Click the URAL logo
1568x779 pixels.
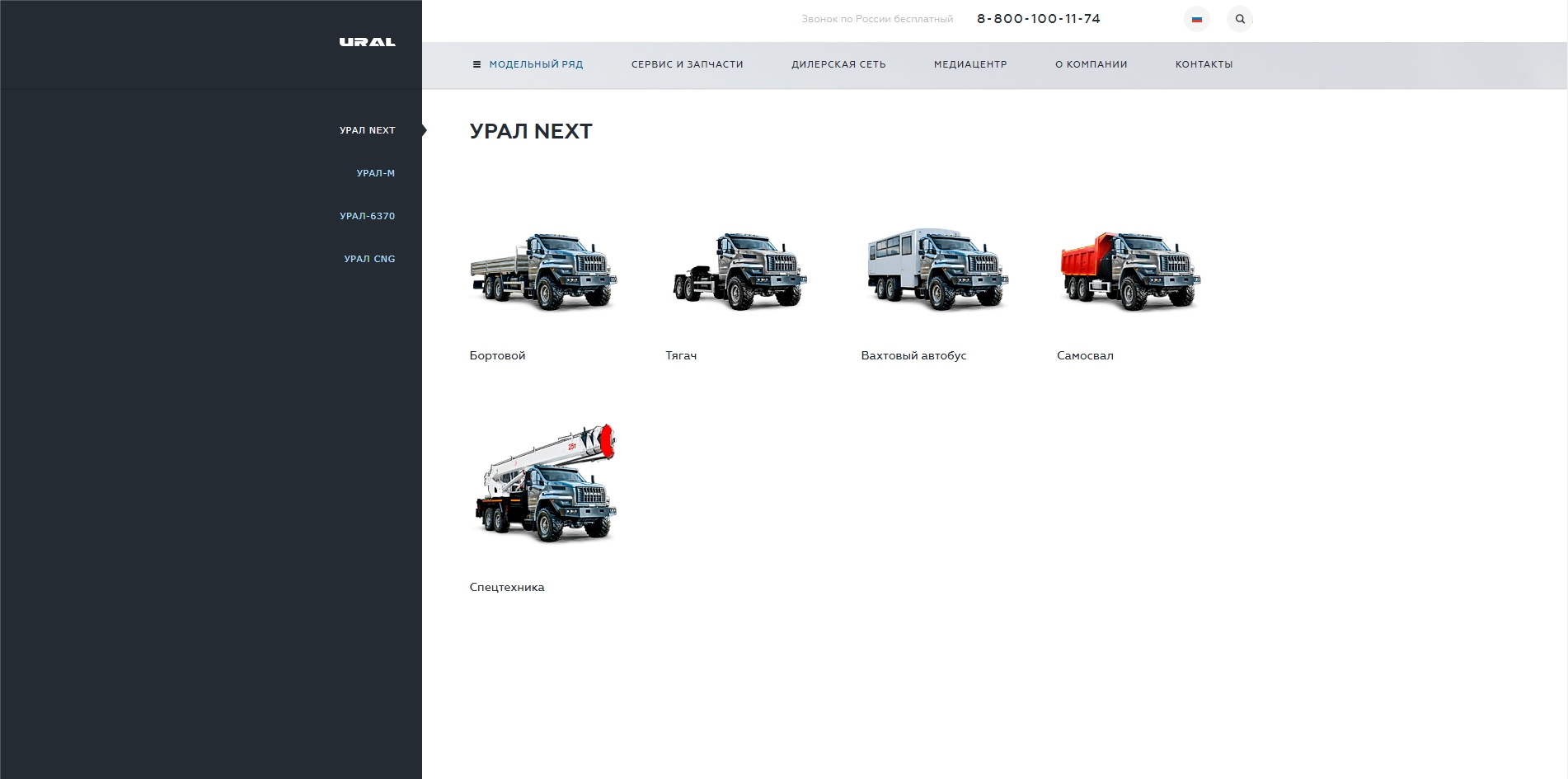coord(367,42)
